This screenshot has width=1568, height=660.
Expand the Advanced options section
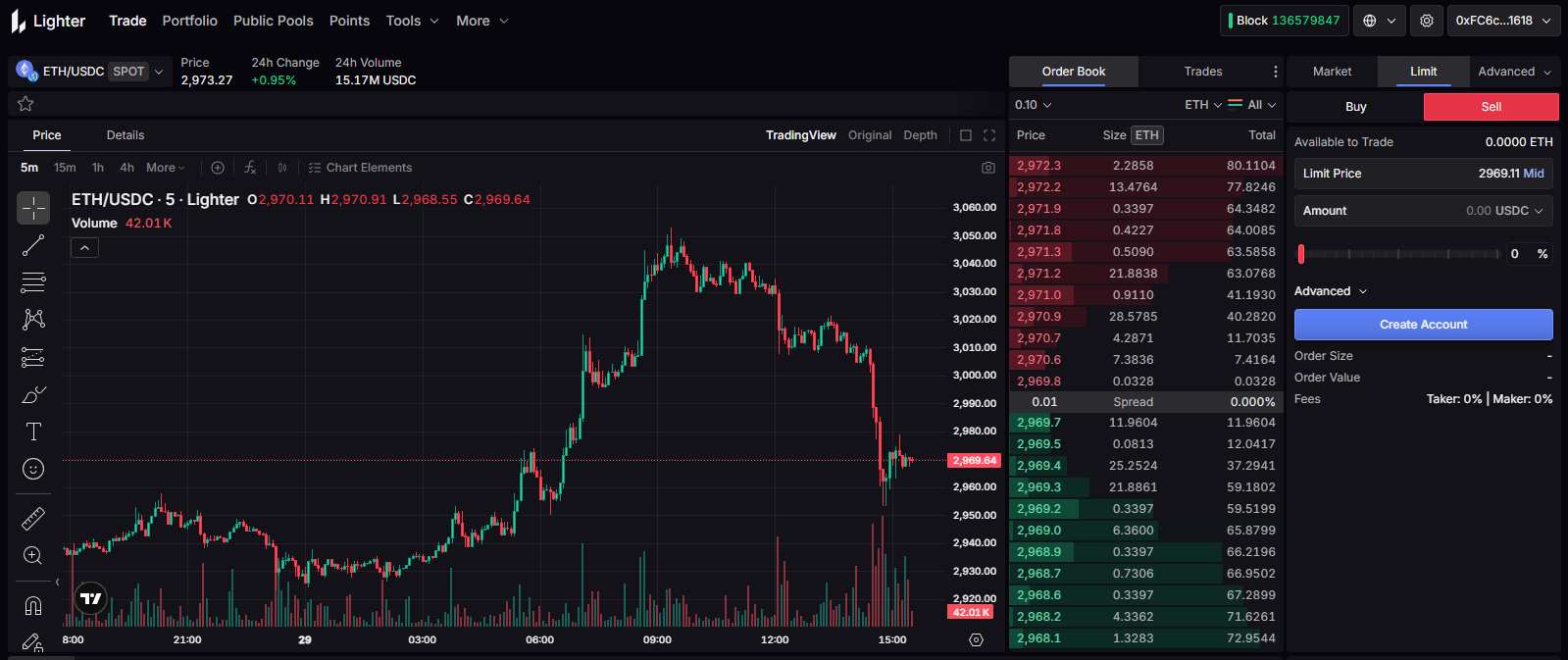click(x=1330, y=291)
